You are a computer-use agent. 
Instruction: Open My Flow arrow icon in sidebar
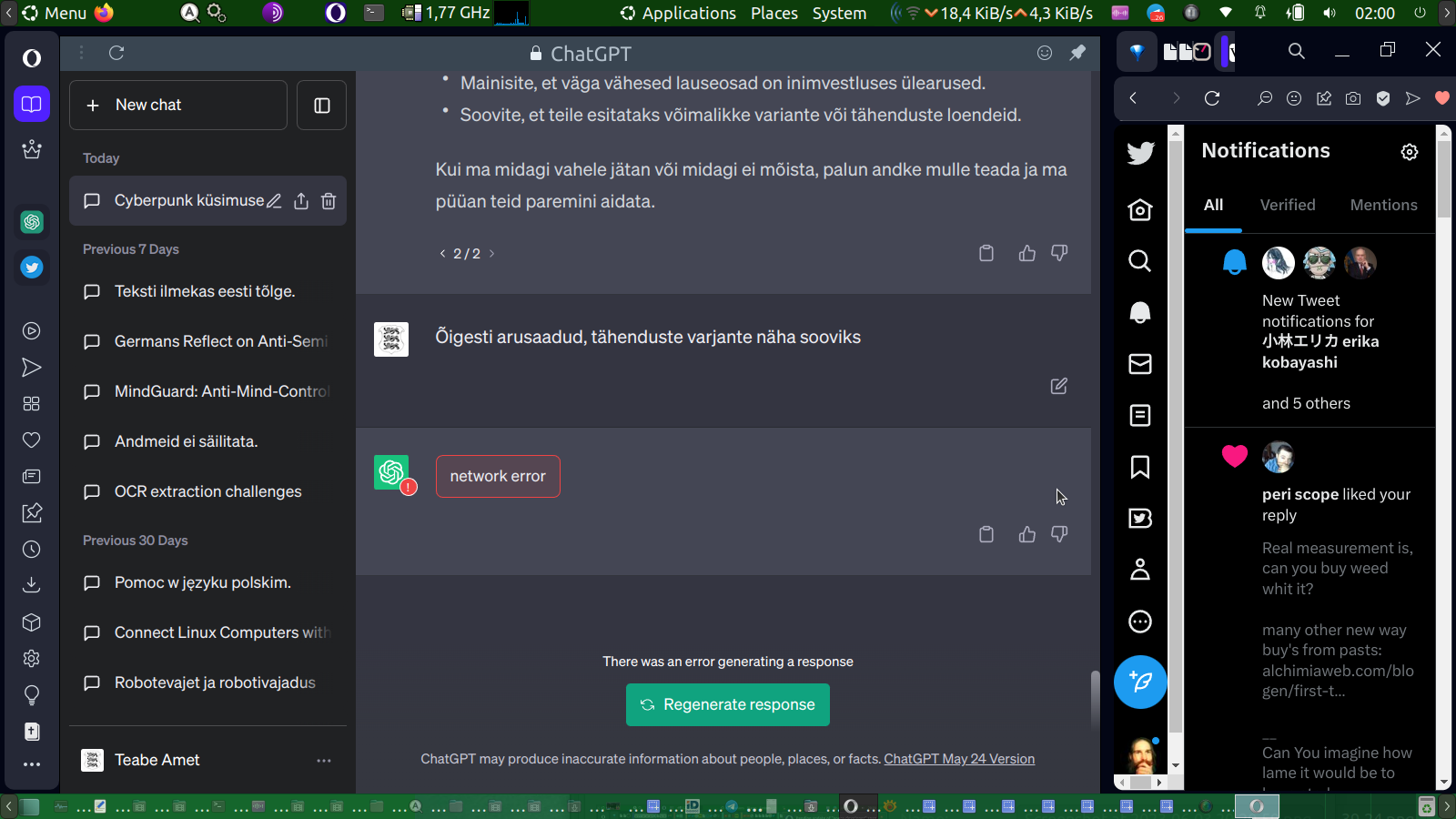click(32, 368)
